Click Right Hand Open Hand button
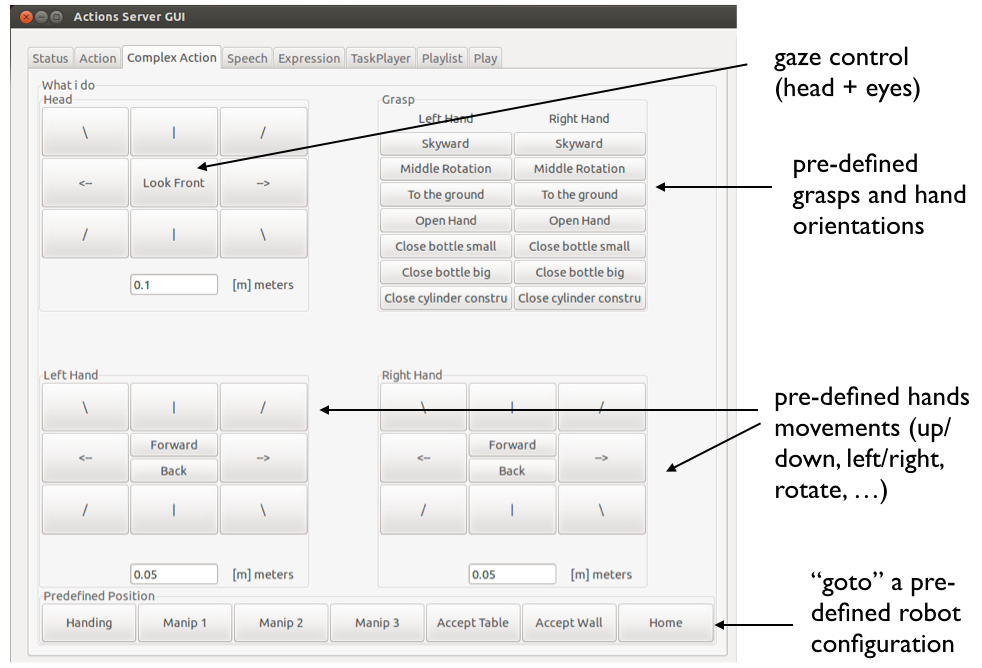This screenshot has height=668, width=982. pos(579,220)
